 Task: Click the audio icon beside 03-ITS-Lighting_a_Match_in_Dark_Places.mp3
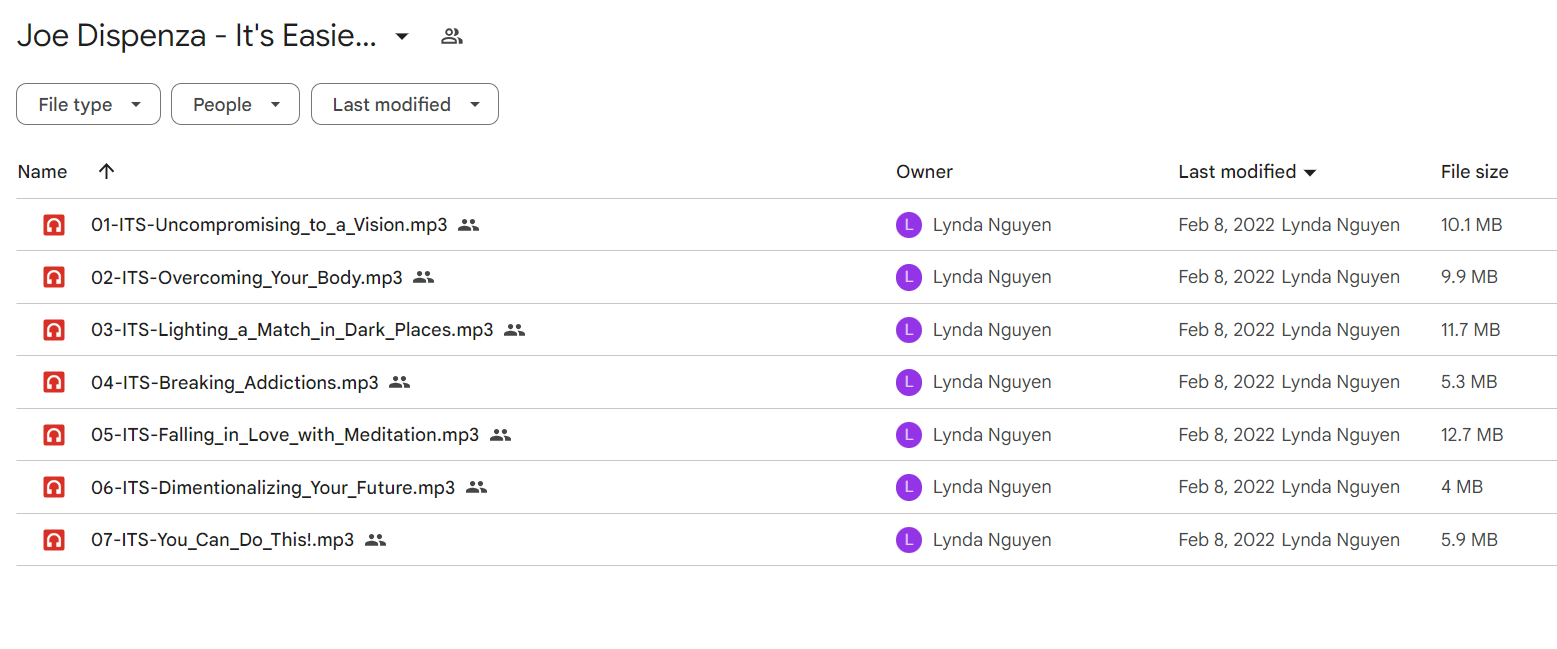pos(54,330)
